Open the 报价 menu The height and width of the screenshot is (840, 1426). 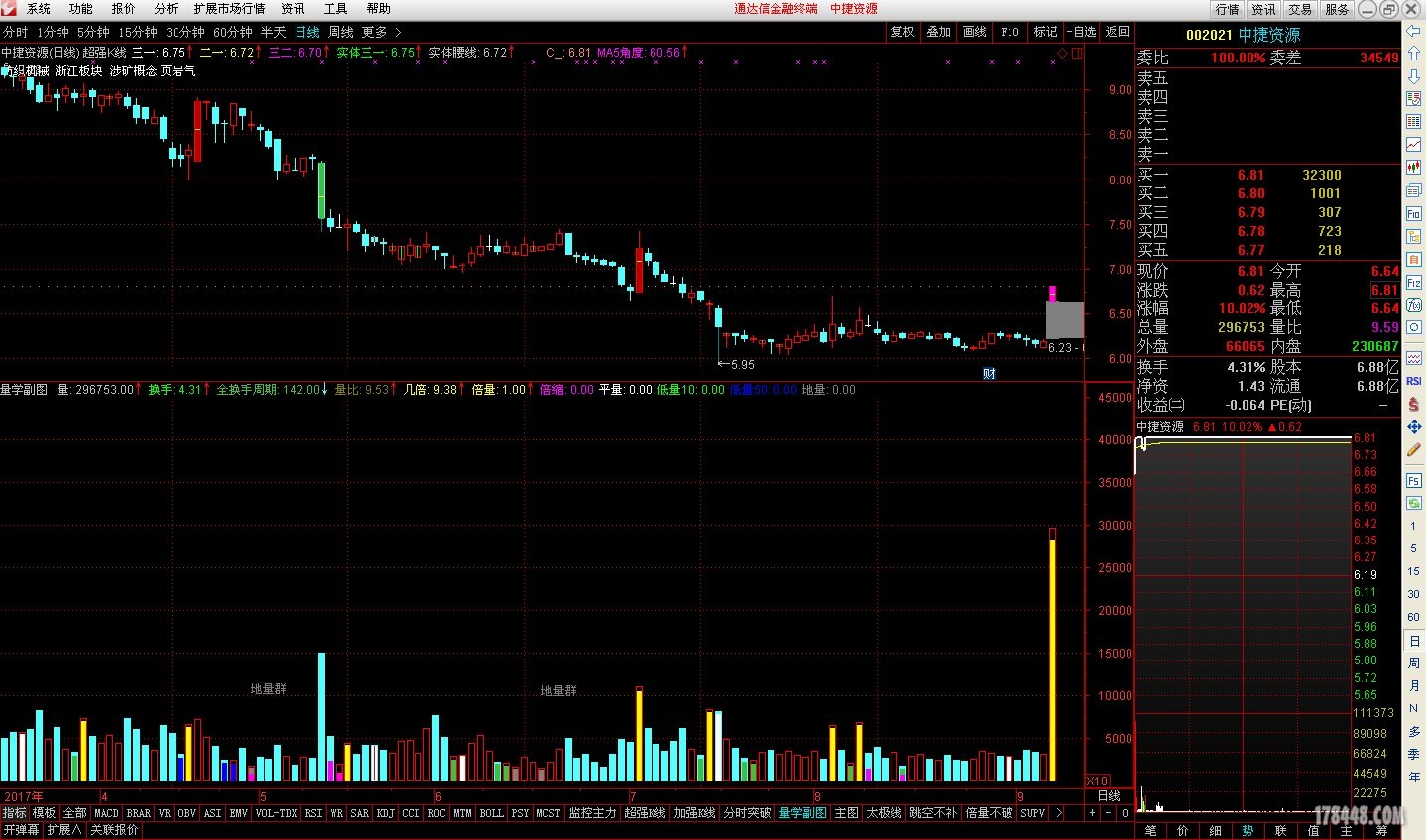coord(123,8)
